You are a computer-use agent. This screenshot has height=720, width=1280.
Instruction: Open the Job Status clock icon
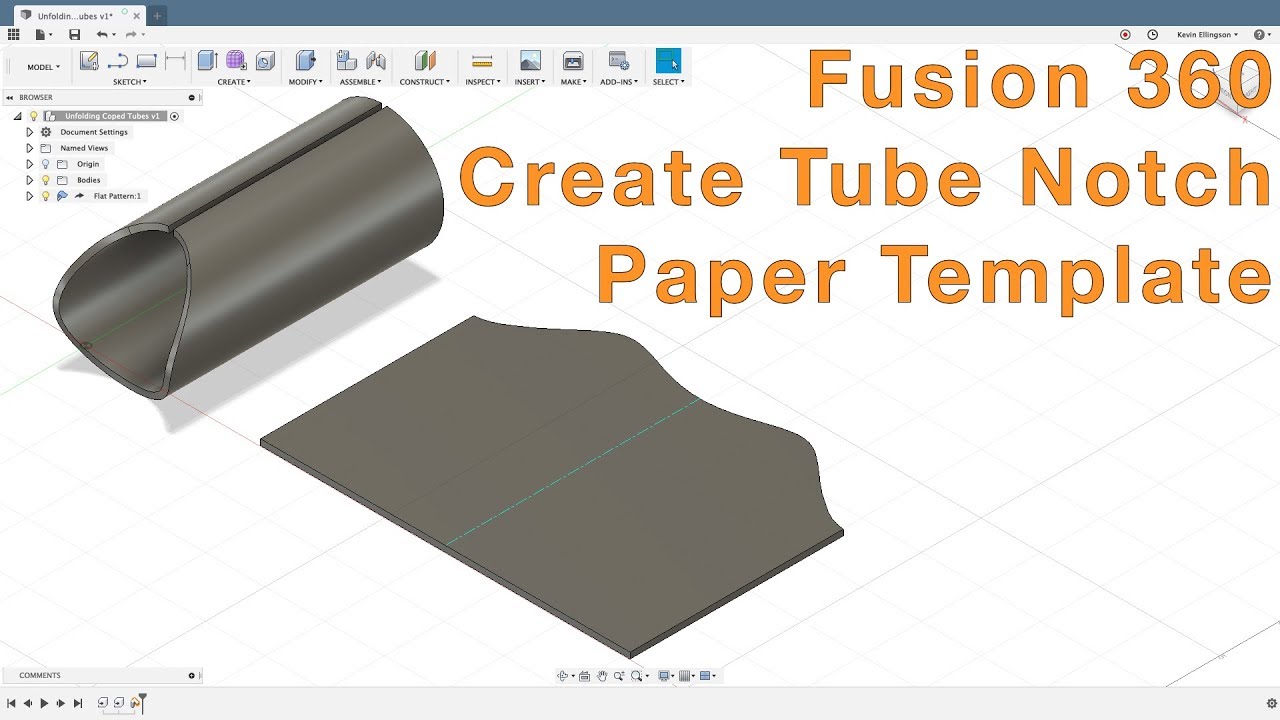pos(1152,34)
